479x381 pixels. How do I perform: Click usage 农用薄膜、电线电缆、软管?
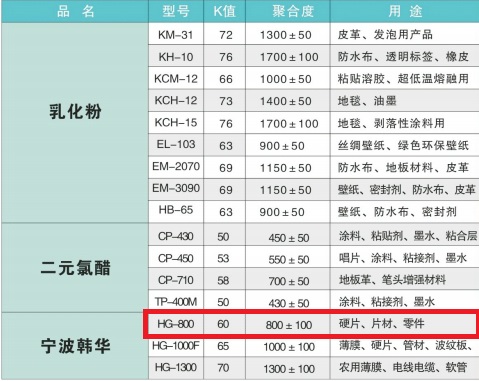[x=403, y=367]
